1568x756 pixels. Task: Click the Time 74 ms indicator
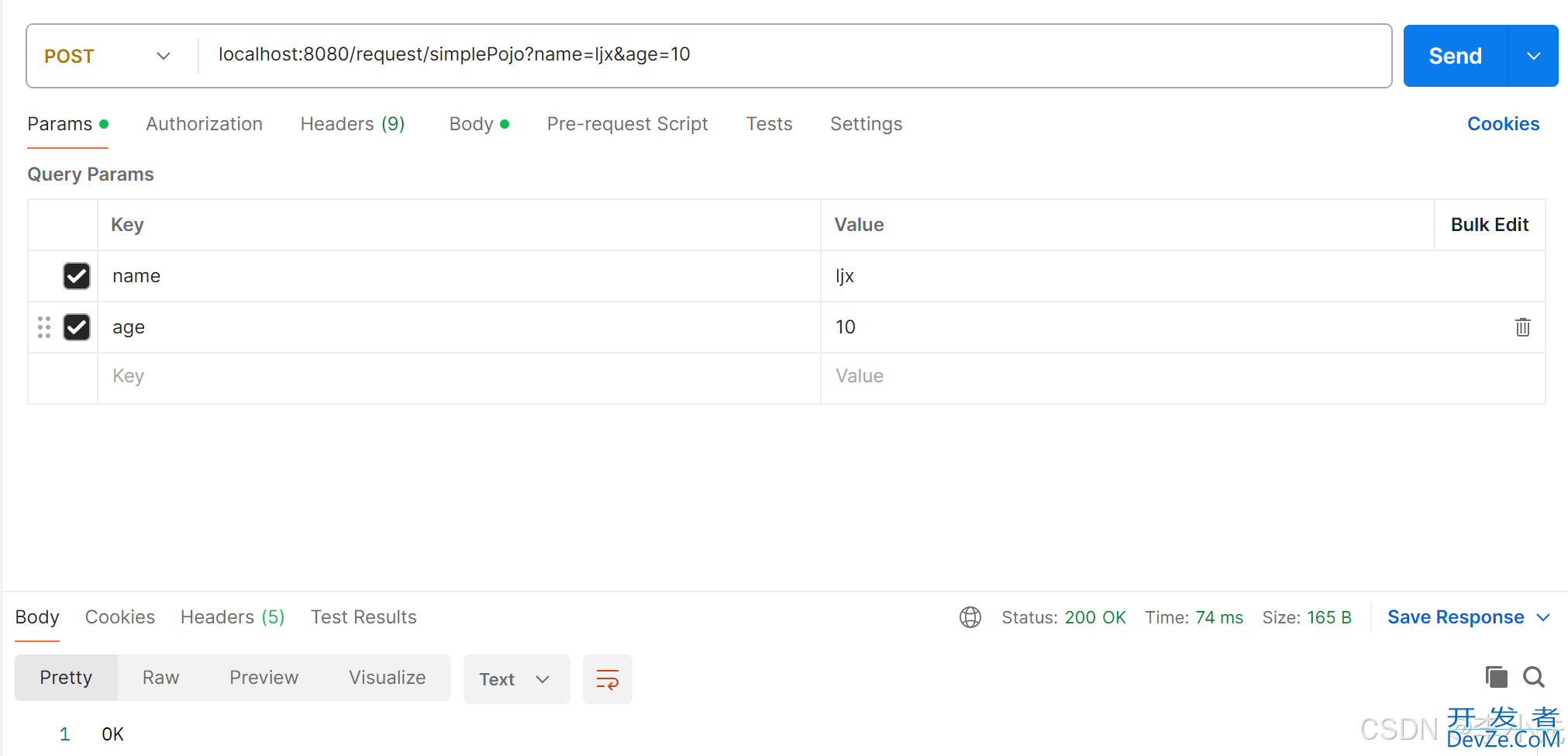(x=1194, y=617)
